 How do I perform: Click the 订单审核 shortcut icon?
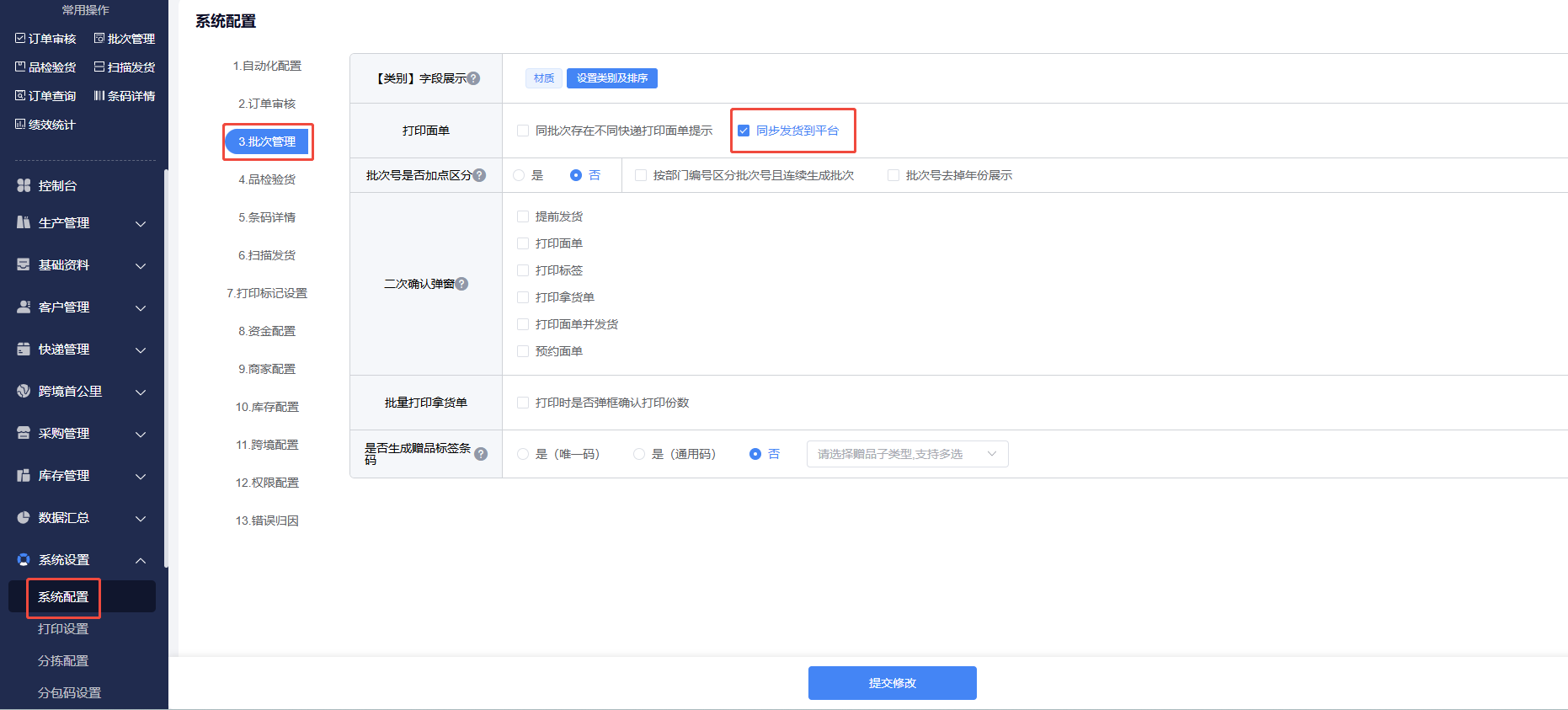[x=20, y=38]
